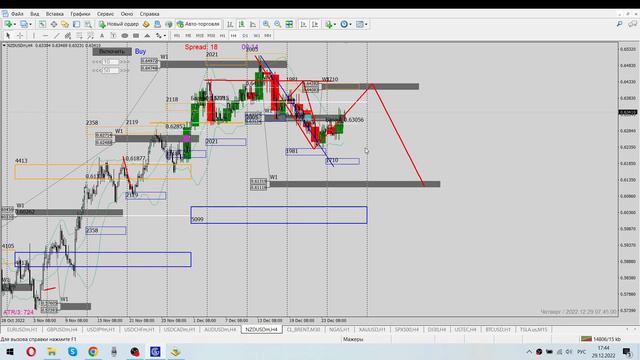The width and height of the screenshot is (640, 360).
Task: Open the search magnifier in the toolbar
Action: (x=619, y=24)
